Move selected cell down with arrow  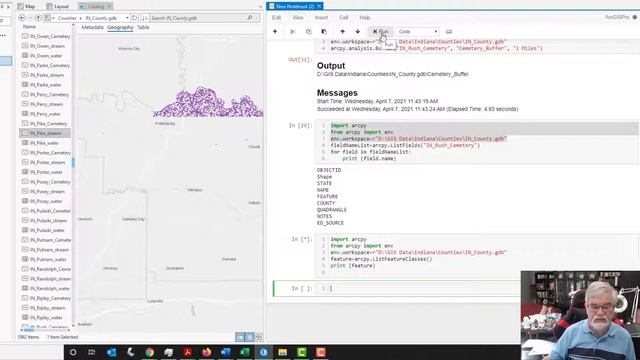click(x=358, y=31)
